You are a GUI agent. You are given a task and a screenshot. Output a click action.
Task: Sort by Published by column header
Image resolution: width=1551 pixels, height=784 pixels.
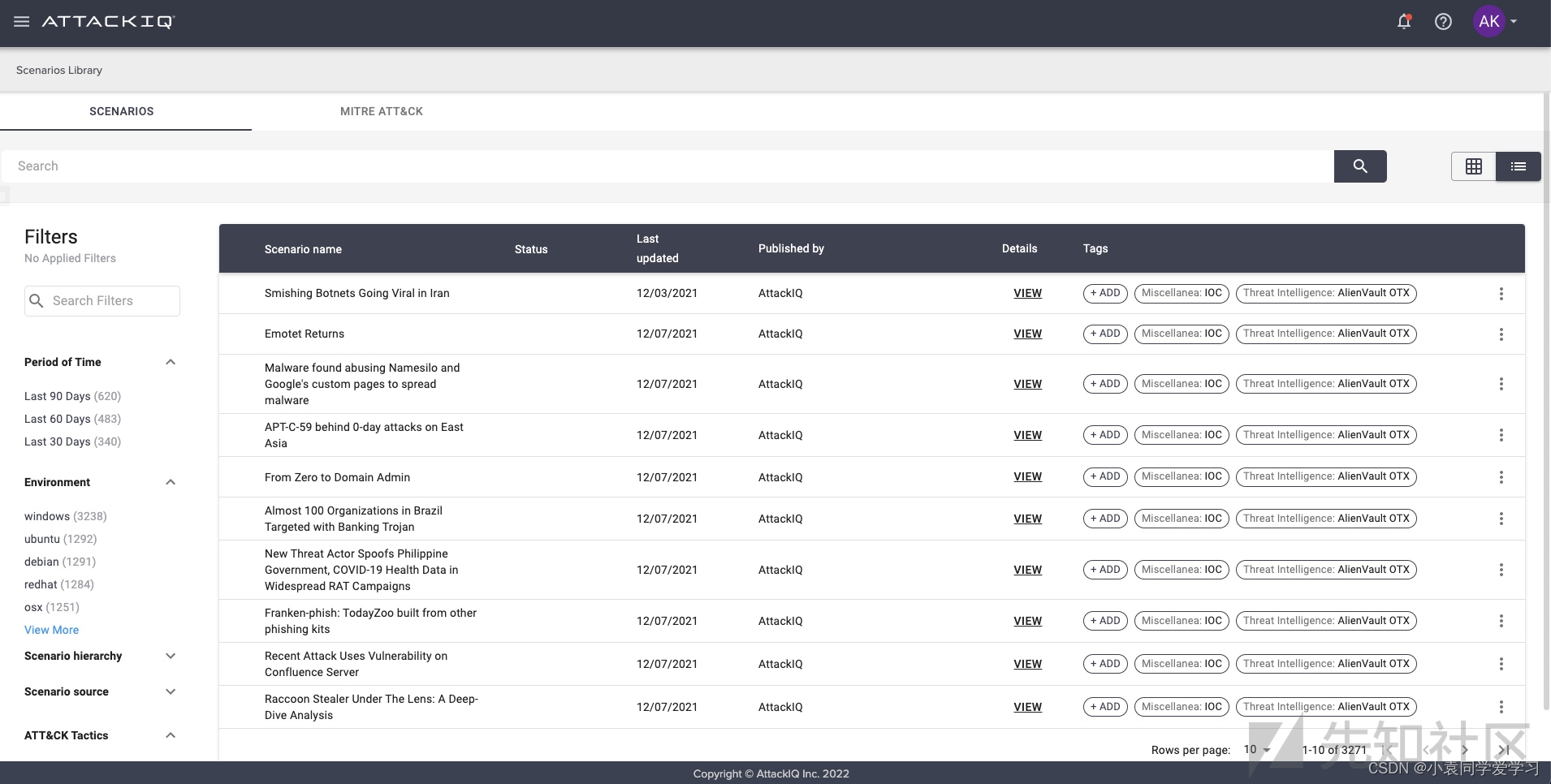coord(791,248)
